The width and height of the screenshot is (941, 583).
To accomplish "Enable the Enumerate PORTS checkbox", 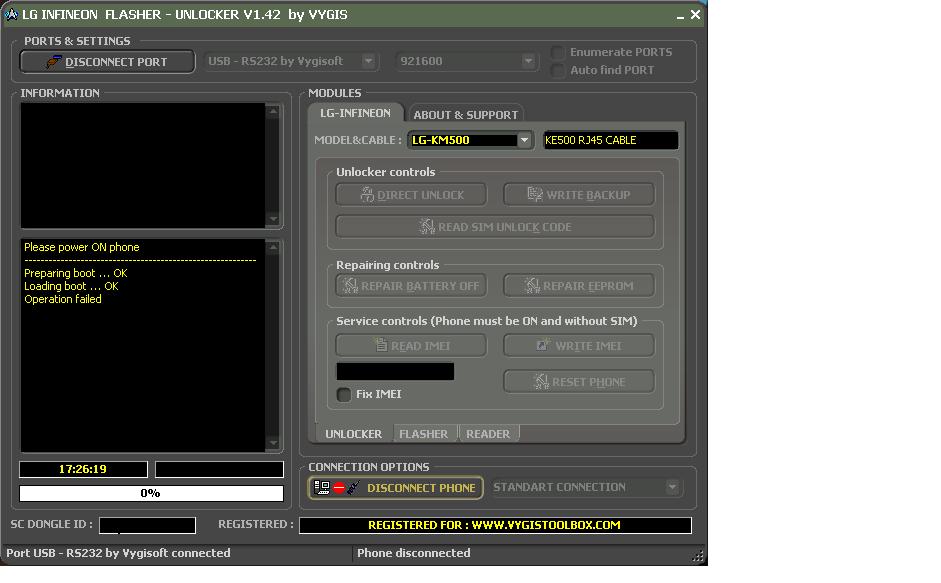I will (x=558, y=52).
